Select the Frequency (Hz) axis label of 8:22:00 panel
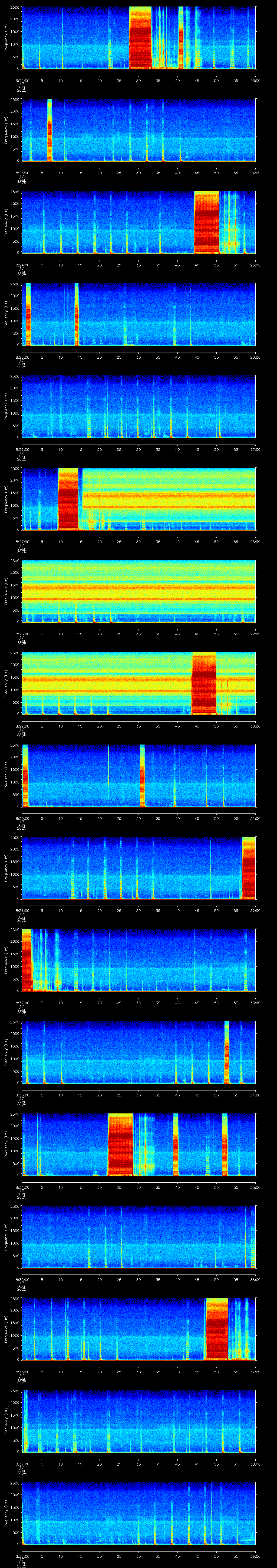Viewport: 277px width, 1568px height. [6, 38]
